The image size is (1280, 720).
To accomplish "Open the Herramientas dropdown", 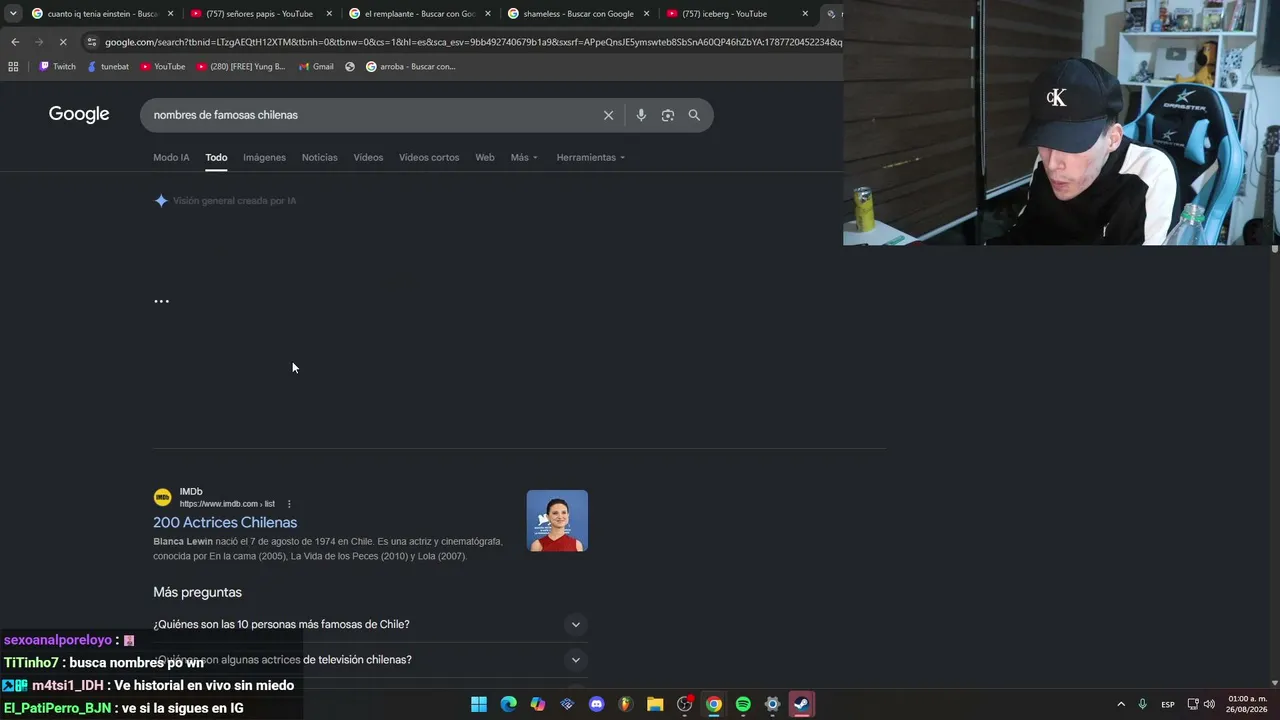I will tap(591, 157).
